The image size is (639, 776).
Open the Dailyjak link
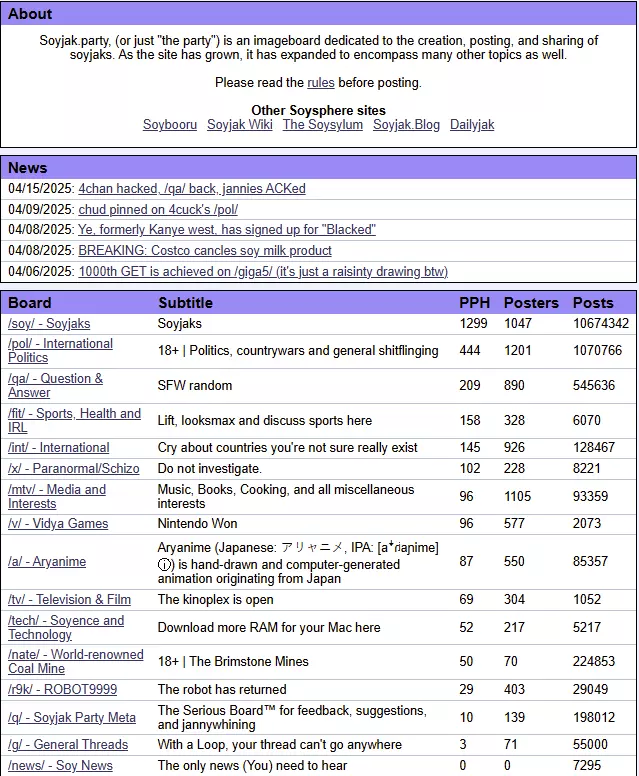point(472,125)
